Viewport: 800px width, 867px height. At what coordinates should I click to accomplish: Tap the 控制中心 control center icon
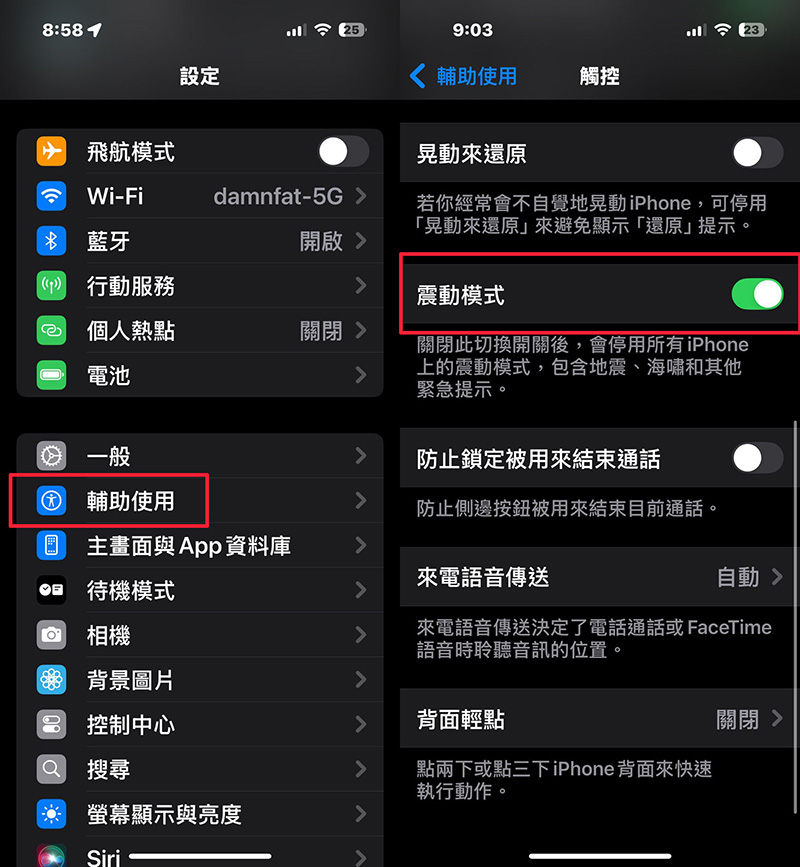51,724
